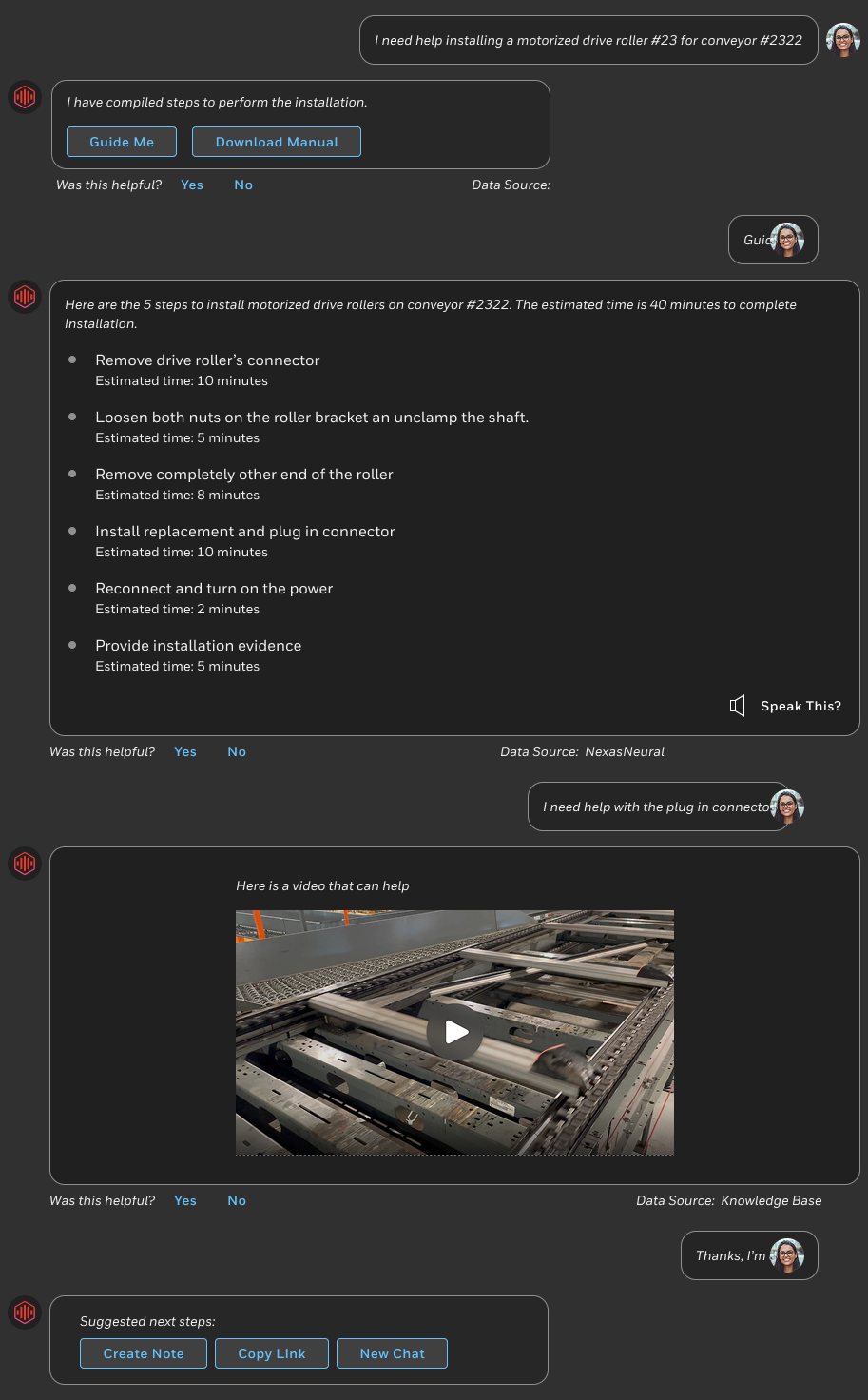This screenshot has height=1400, width=868.
Task: Click the conveyor video thumbnail image
Action: click(x=454, y=1032)
